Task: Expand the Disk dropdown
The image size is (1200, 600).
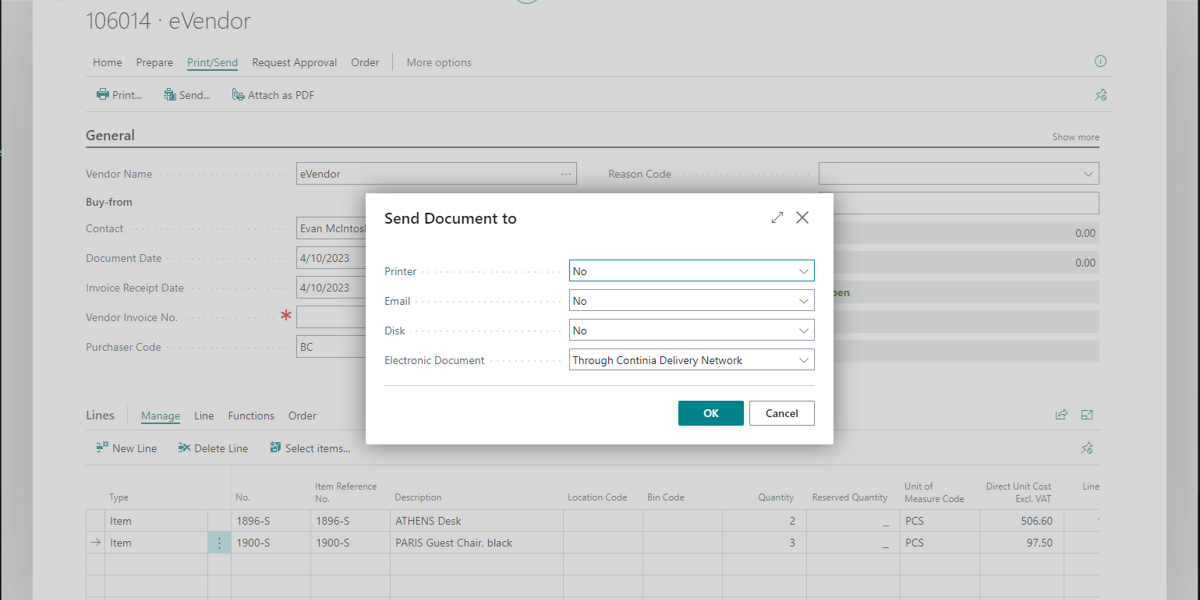Action: (691, 330)
